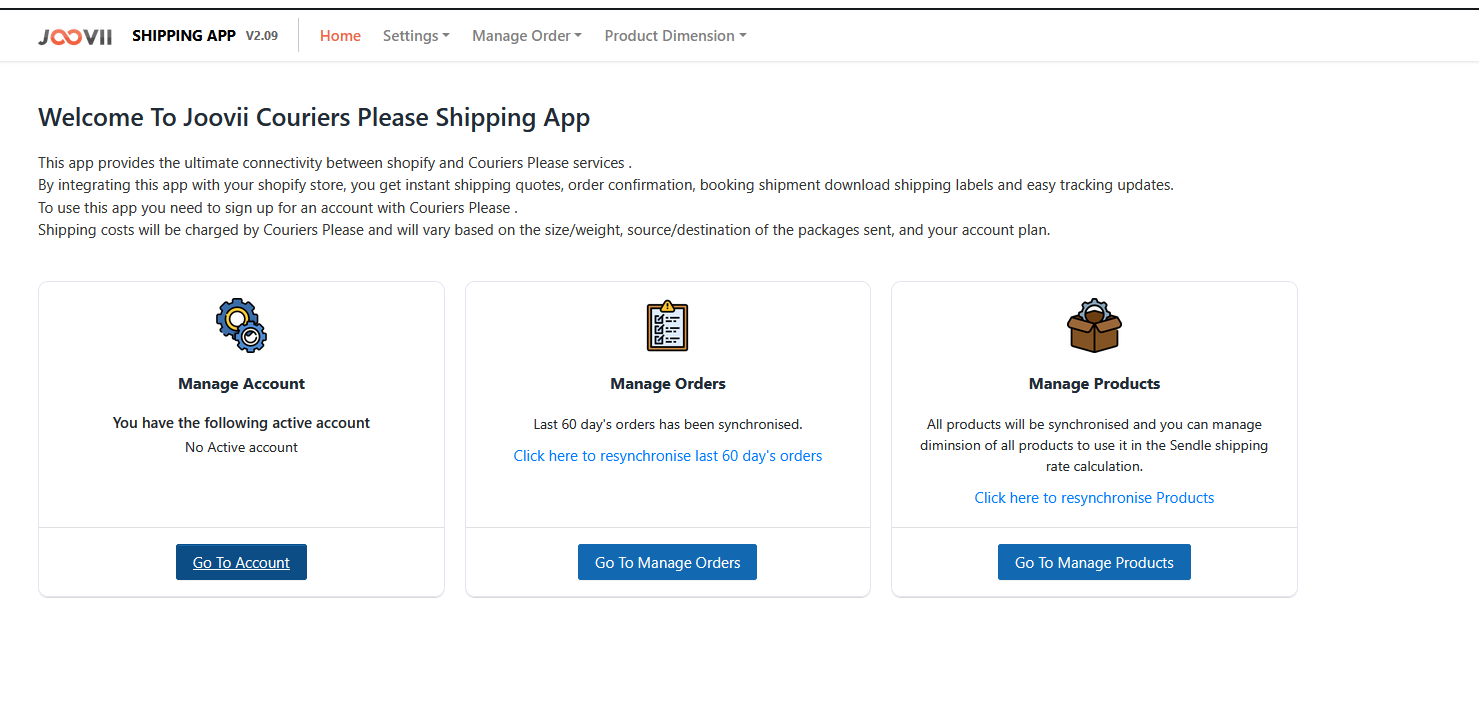
Task: Click the Manage Products card title
Action: (x=1094, y=384)
